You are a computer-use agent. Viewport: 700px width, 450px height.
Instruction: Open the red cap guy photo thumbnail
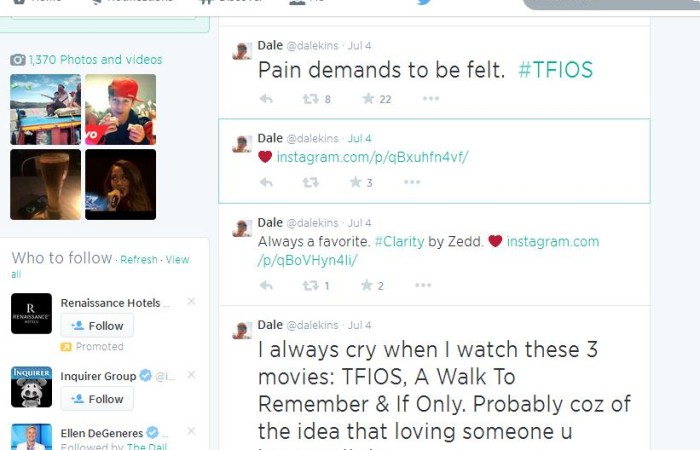click(x=121, y=109)
